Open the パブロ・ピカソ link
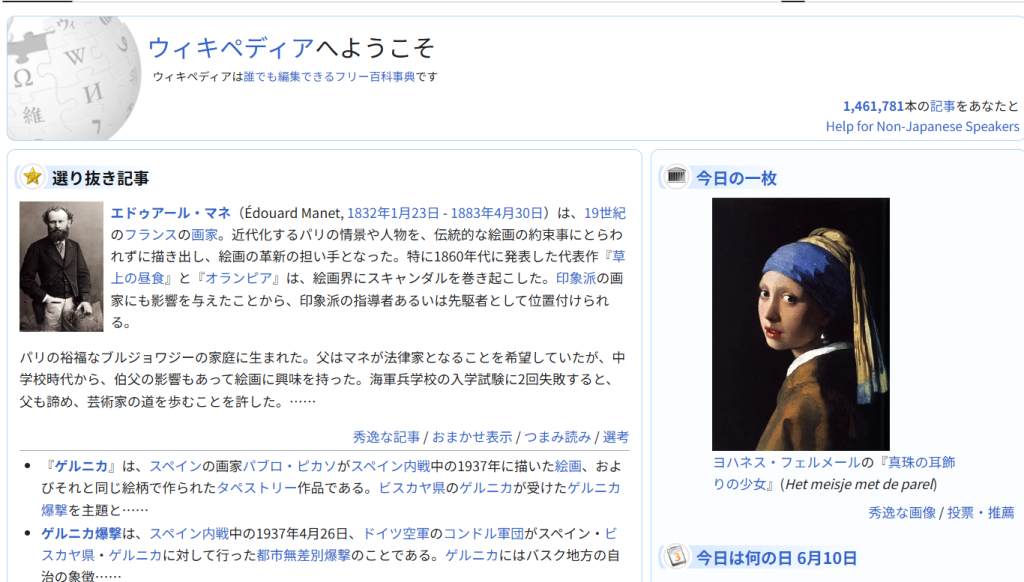 tap(290, 466)
